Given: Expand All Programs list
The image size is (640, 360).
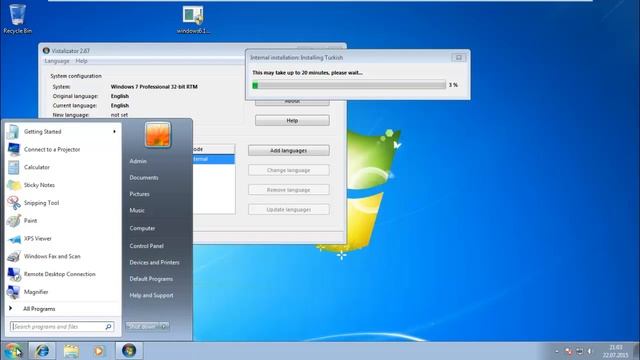Looking at the screenshot, I should click(x=62, y=309).
